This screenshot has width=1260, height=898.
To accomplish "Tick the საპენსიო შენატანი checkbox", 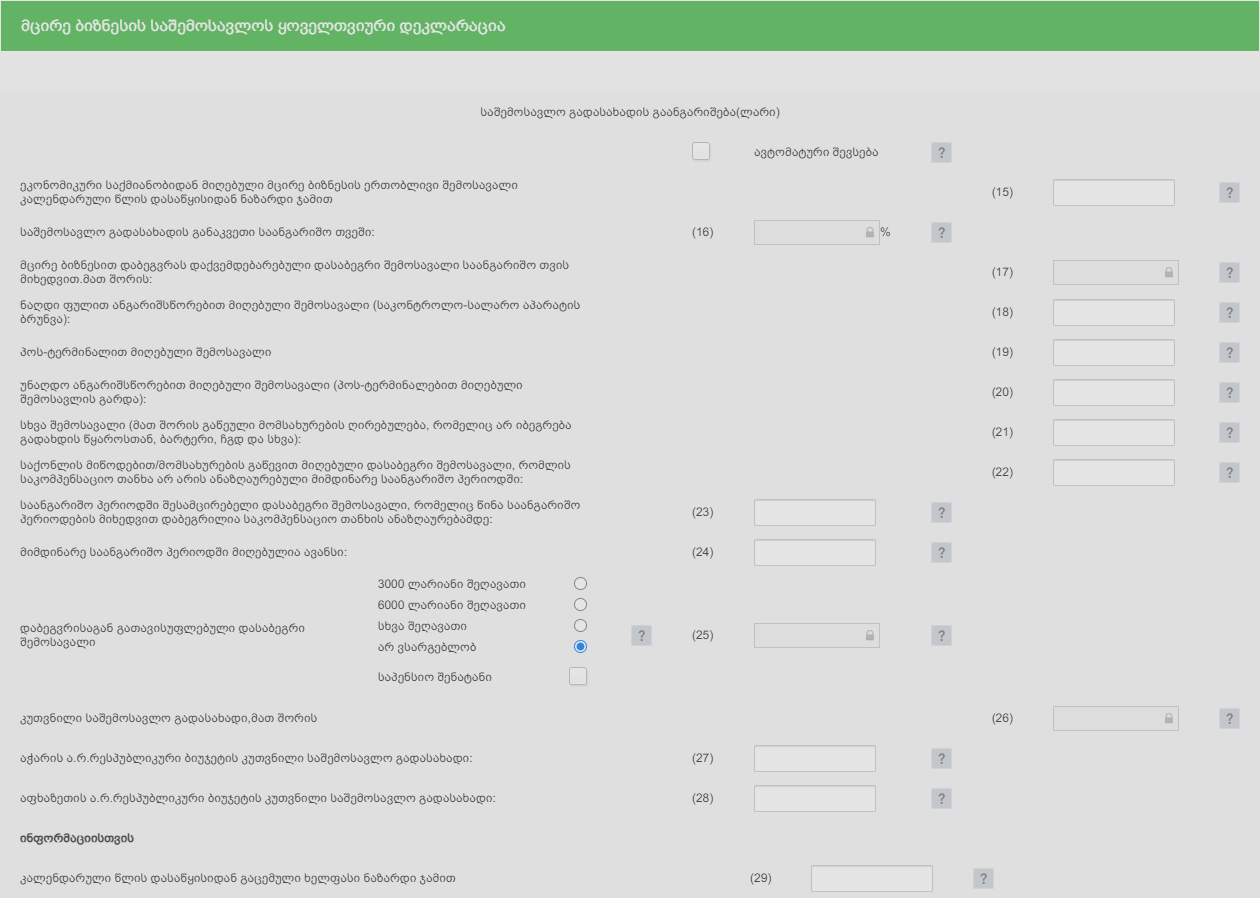I will [578, 676].
